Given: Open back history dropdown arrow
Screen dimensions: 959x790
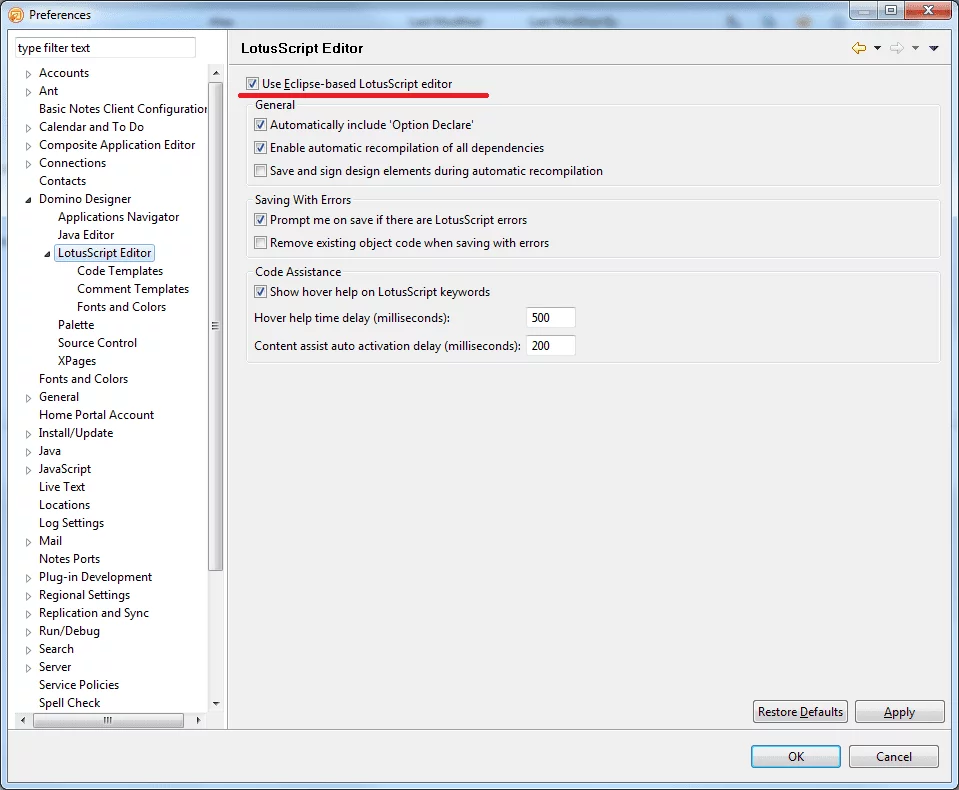Looking at the screenshot, I should coord(877,48).
